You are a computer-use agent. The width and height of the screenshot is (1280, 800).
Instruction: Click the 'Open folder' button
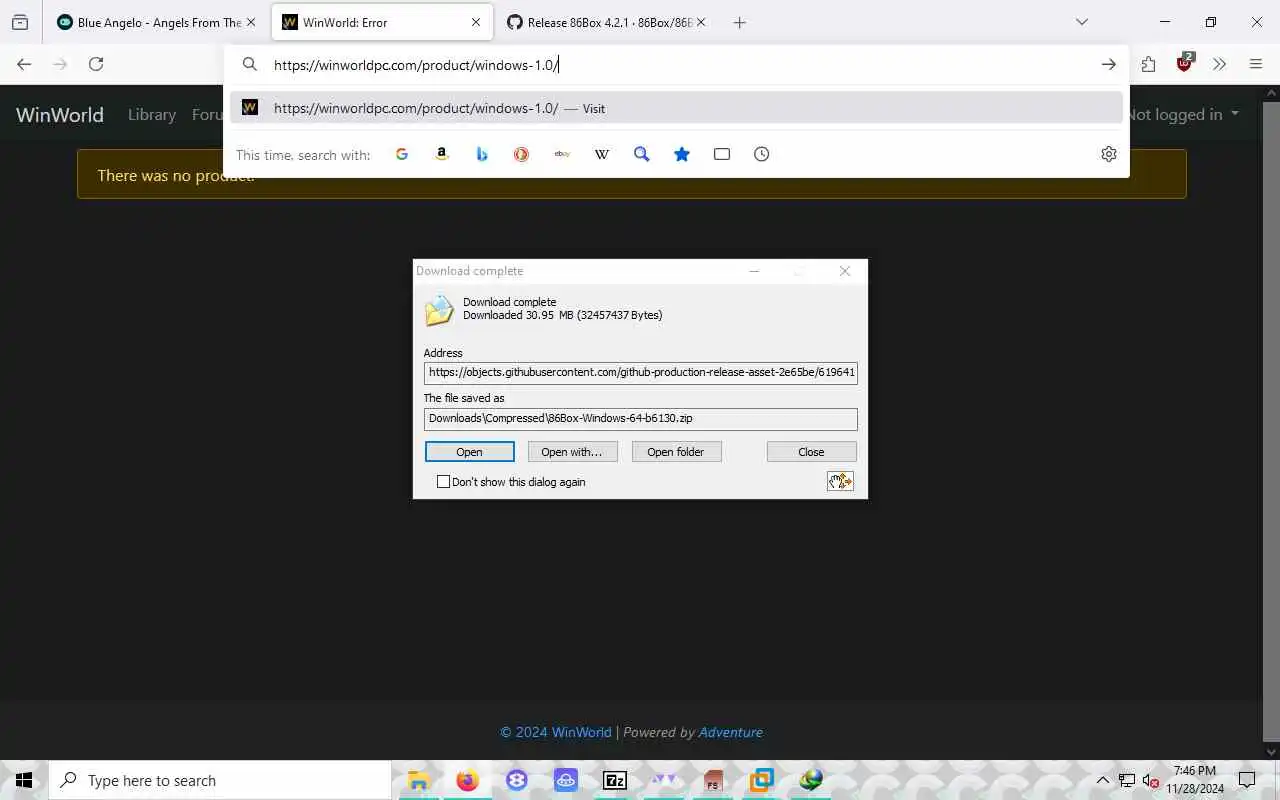[x=676, y=452]
